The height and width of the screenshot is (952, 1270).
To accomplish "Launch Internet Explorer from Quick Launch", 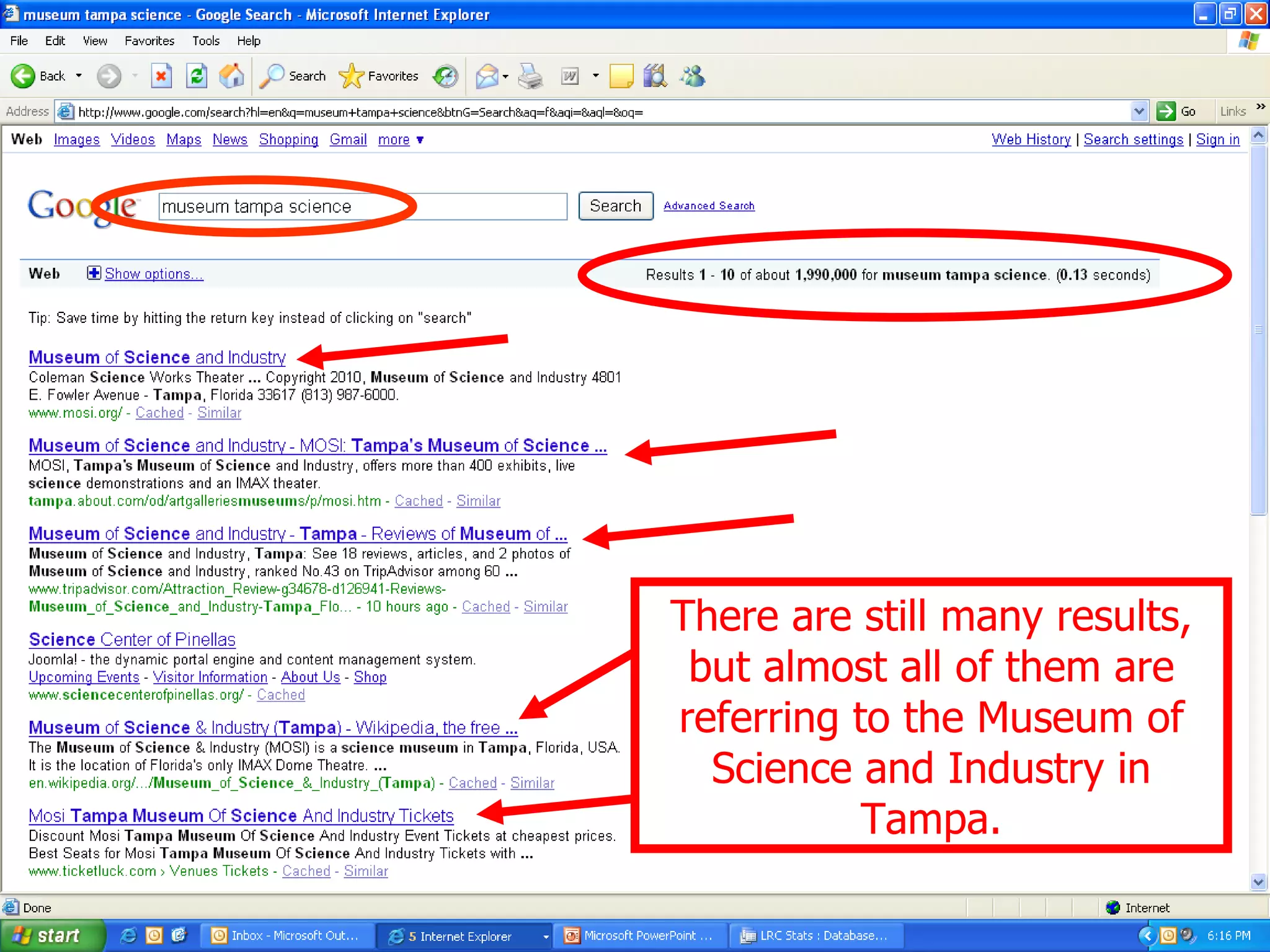I will pos(128,935).
